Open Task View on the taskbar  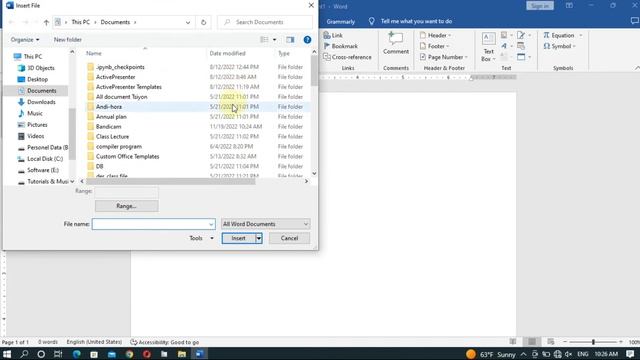[58, 354]
